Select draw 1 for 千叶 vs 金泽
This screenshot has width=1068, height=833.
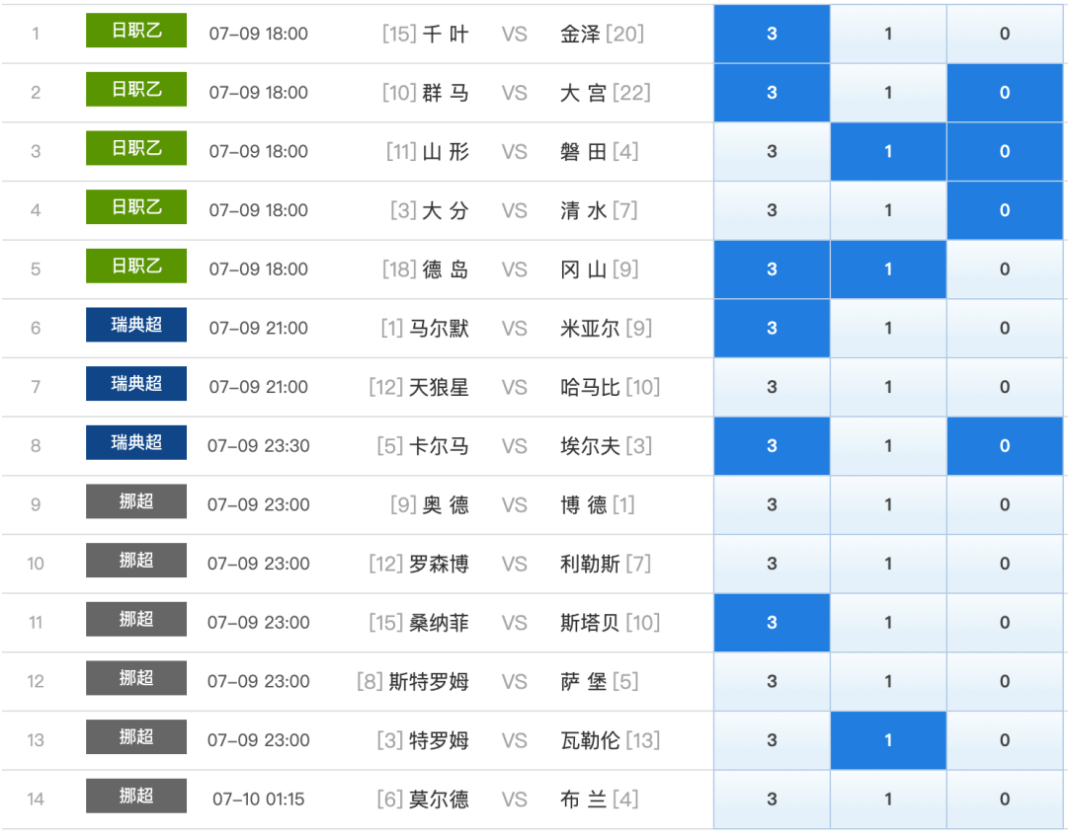point(888,33)
